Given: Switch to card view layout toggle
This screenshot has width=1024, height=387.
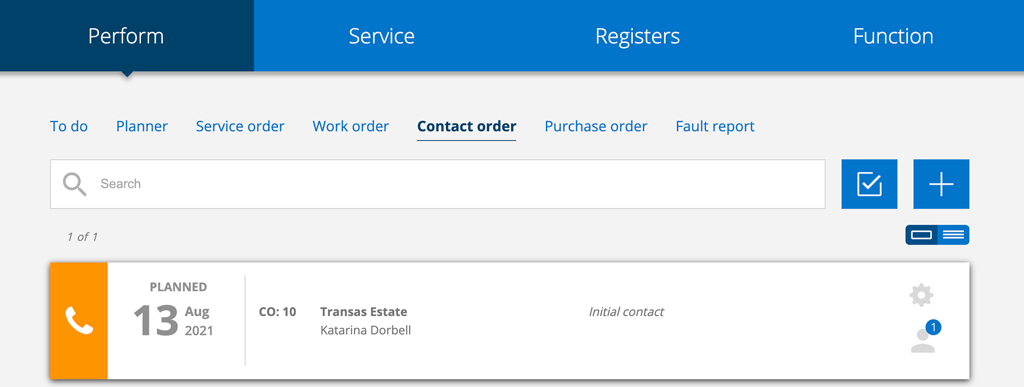Looking at the screenshot, I should click(921, 235).
